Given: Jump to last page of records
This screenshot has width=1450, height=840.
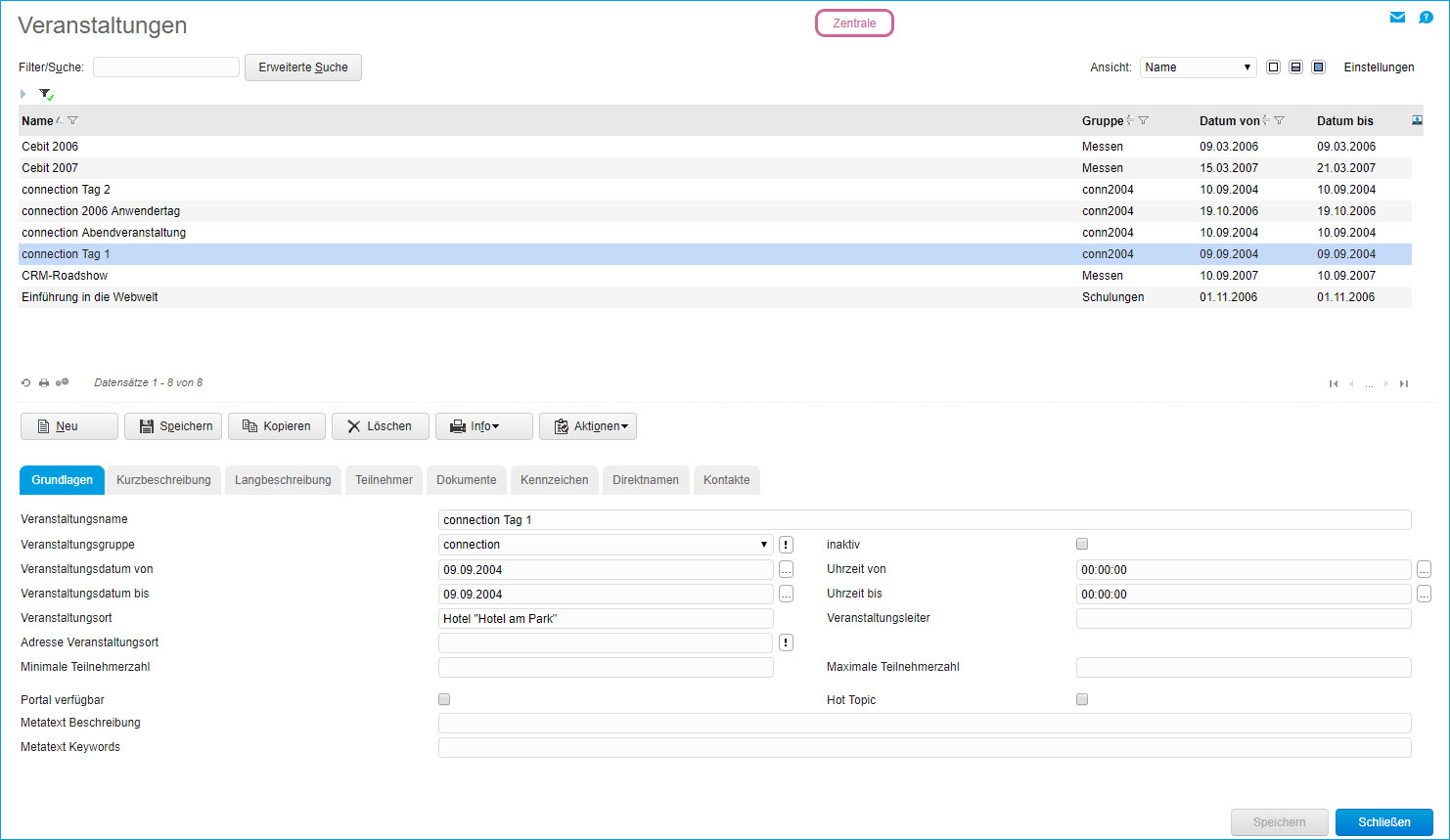Looking at the screenshot, I should click(1404, 384).
